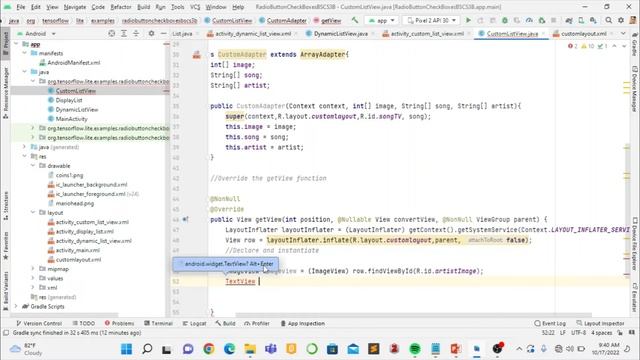
Task: Open the Refactor menu
Action: (x=121, y=7)
